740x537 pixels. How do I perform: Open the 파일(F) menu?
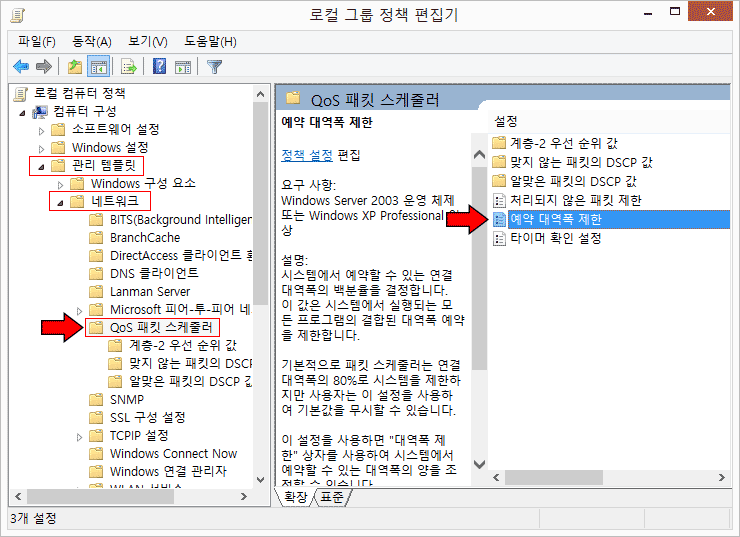(37, 42)
